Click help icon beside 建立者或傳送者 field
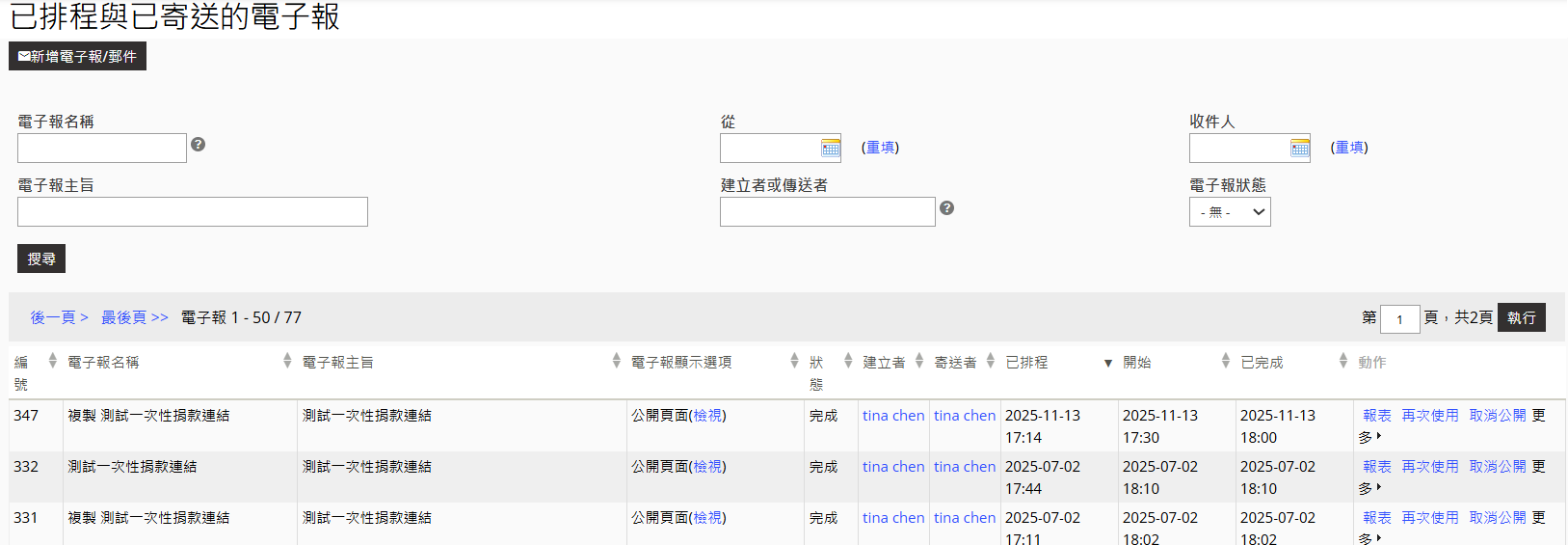This screenshot has height=545, width=1568. (946, 208)
